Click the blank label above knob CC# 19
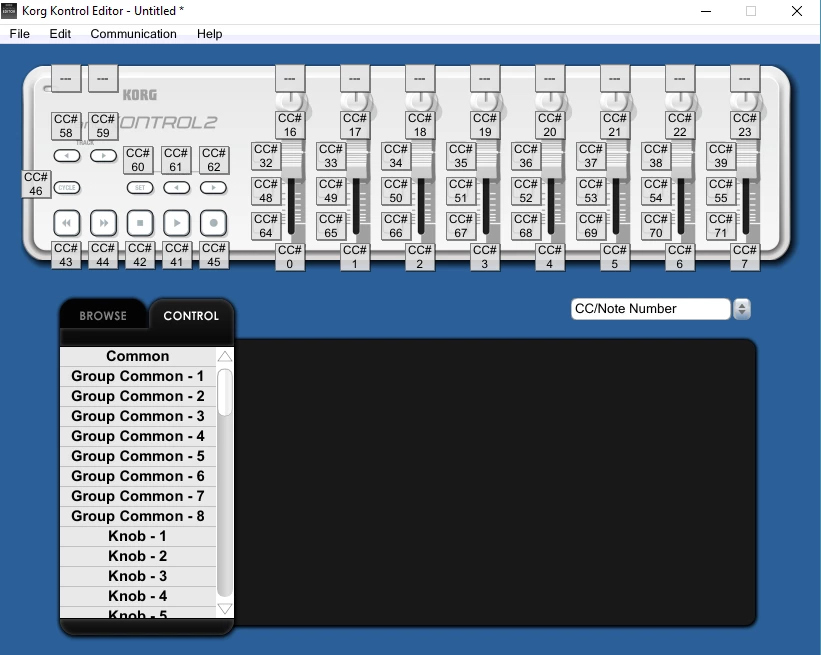The width and height of the screenshot is (821, 655). click(x=485, y=79)
